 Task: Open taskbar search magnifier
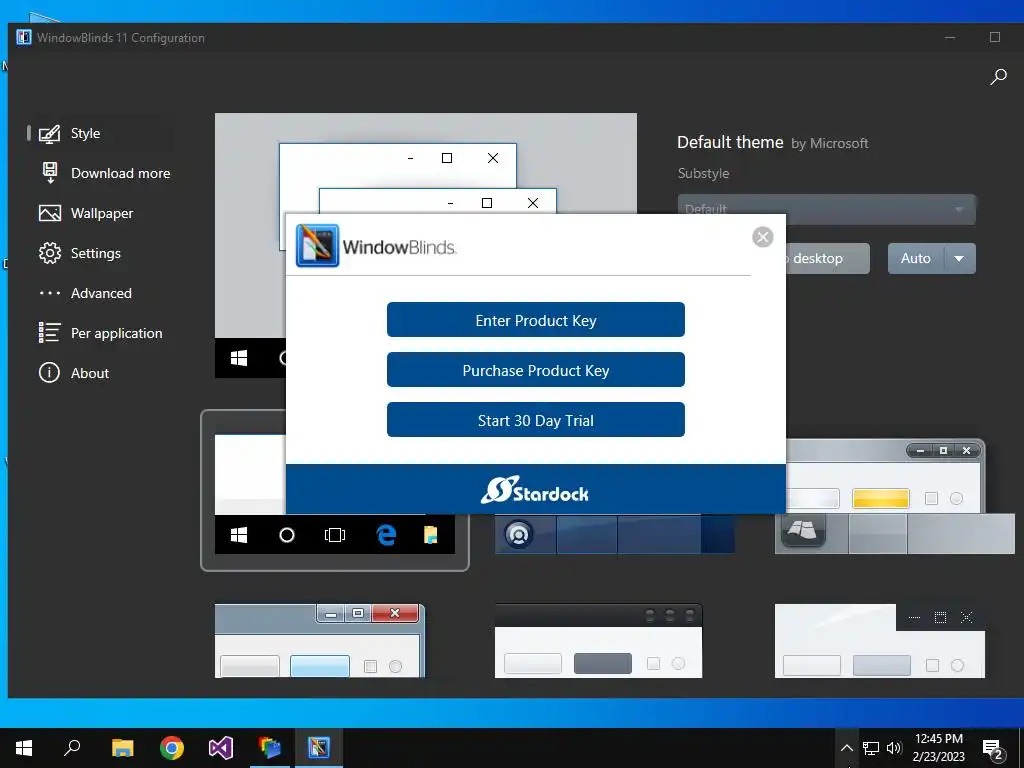[x=72, y=748]
